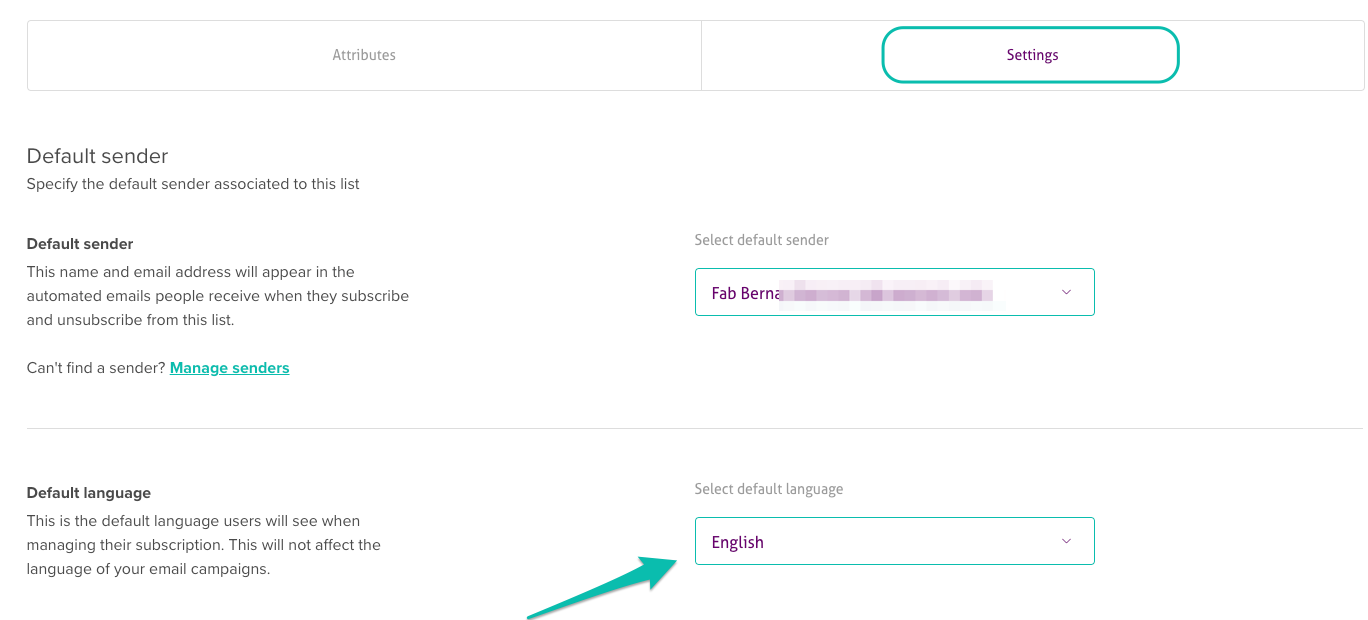Click the default sender description paragraph
Image resolution: width=1368 pixels, height=620 pixels.
coord(217,296)
